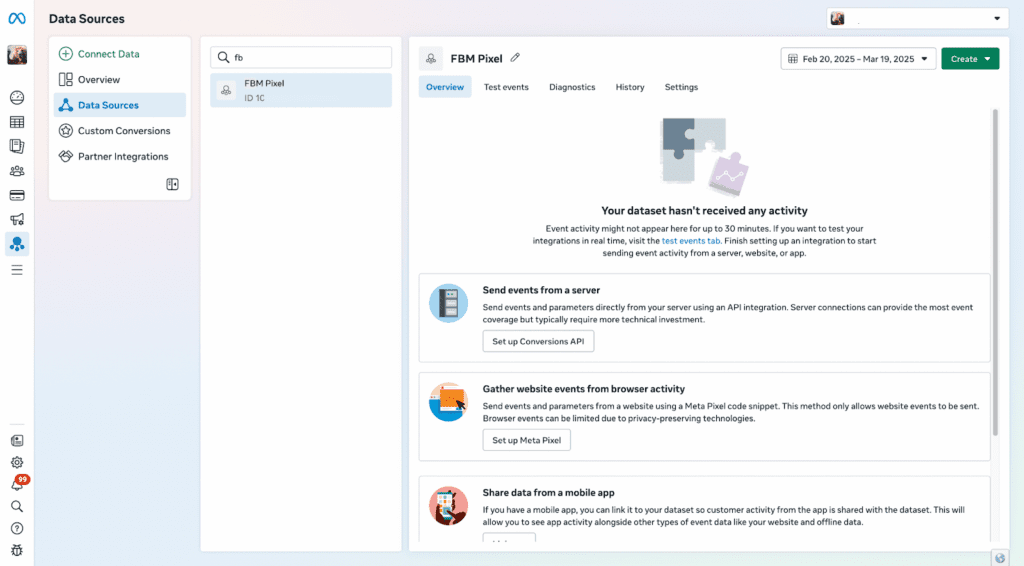Screen dimensions: 1024x566
Task: Click the bug report icon
Action: click(x=17, y=550)
